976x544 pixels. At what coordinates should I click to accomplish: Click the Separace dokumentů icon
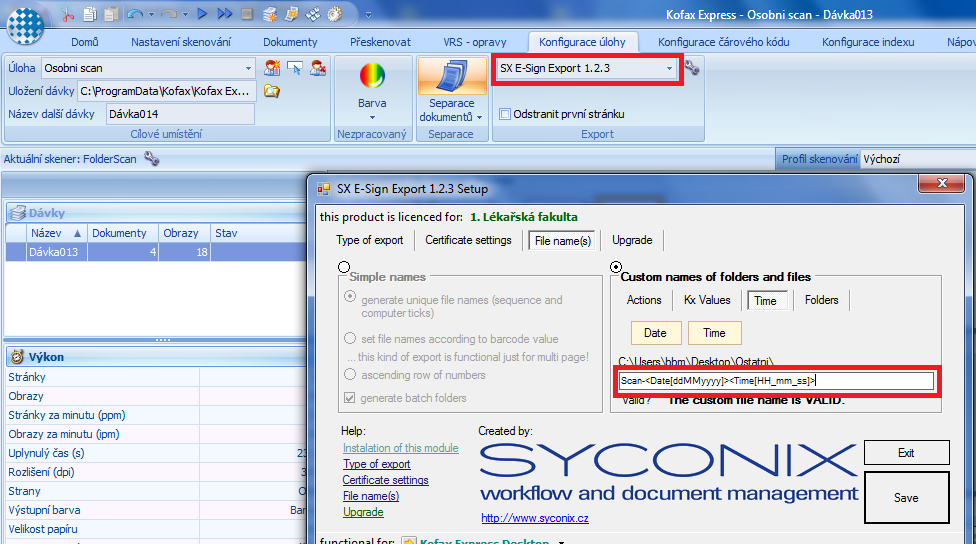(453, 76)
